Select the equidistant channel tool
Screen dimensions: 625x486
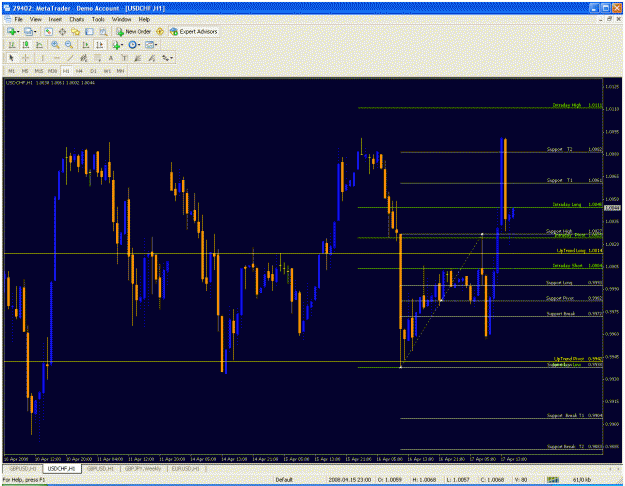(83, 58)
